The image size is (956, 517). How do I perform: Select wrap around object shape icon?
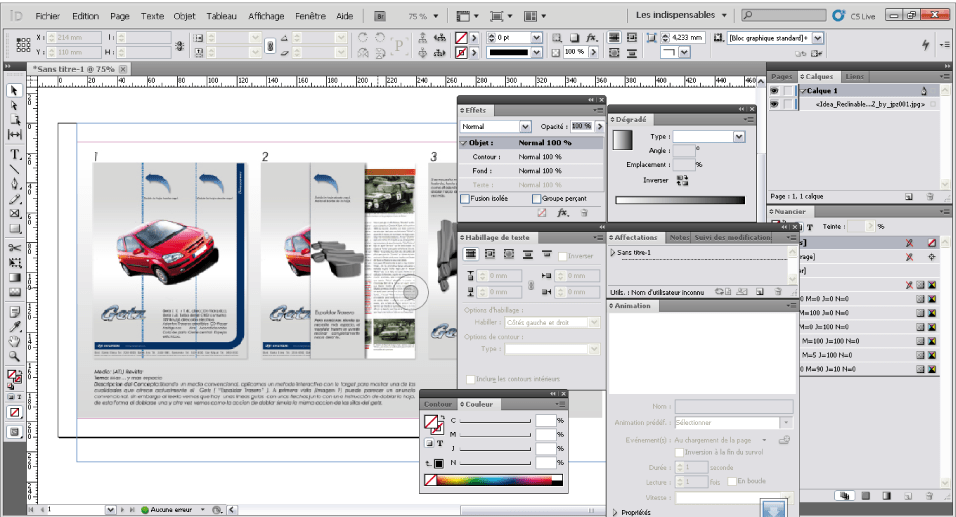(508, 254)
